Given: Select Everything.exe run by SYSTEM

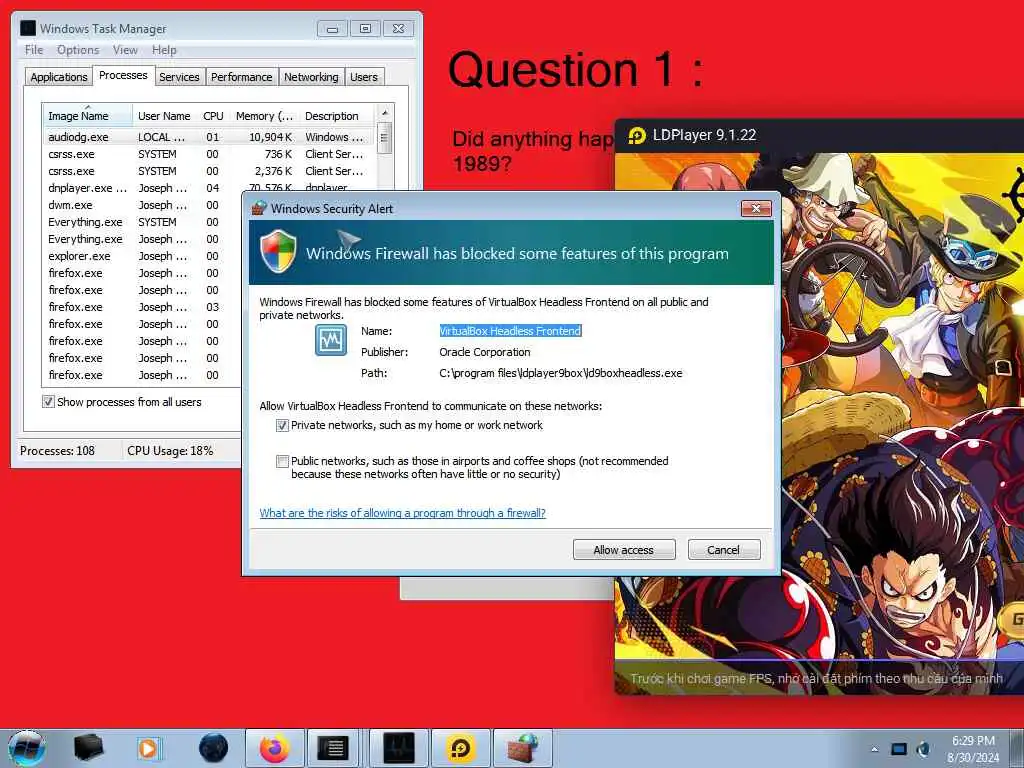Looking at the screenshot, I should pyautogui.click(x=142, y=222).
